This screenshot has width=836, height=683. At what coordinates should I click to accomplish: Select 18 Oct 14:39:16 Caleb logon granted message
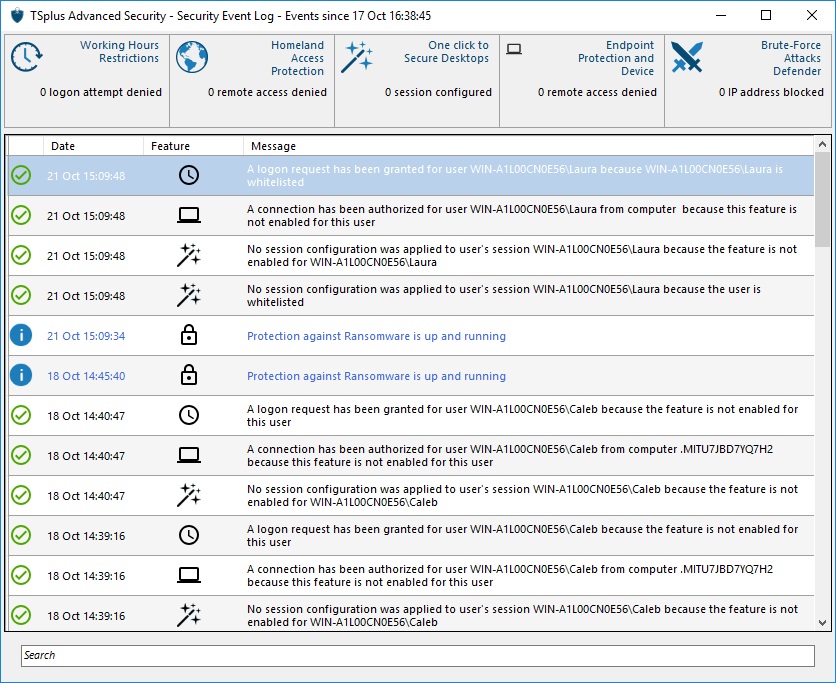point(522,535)
